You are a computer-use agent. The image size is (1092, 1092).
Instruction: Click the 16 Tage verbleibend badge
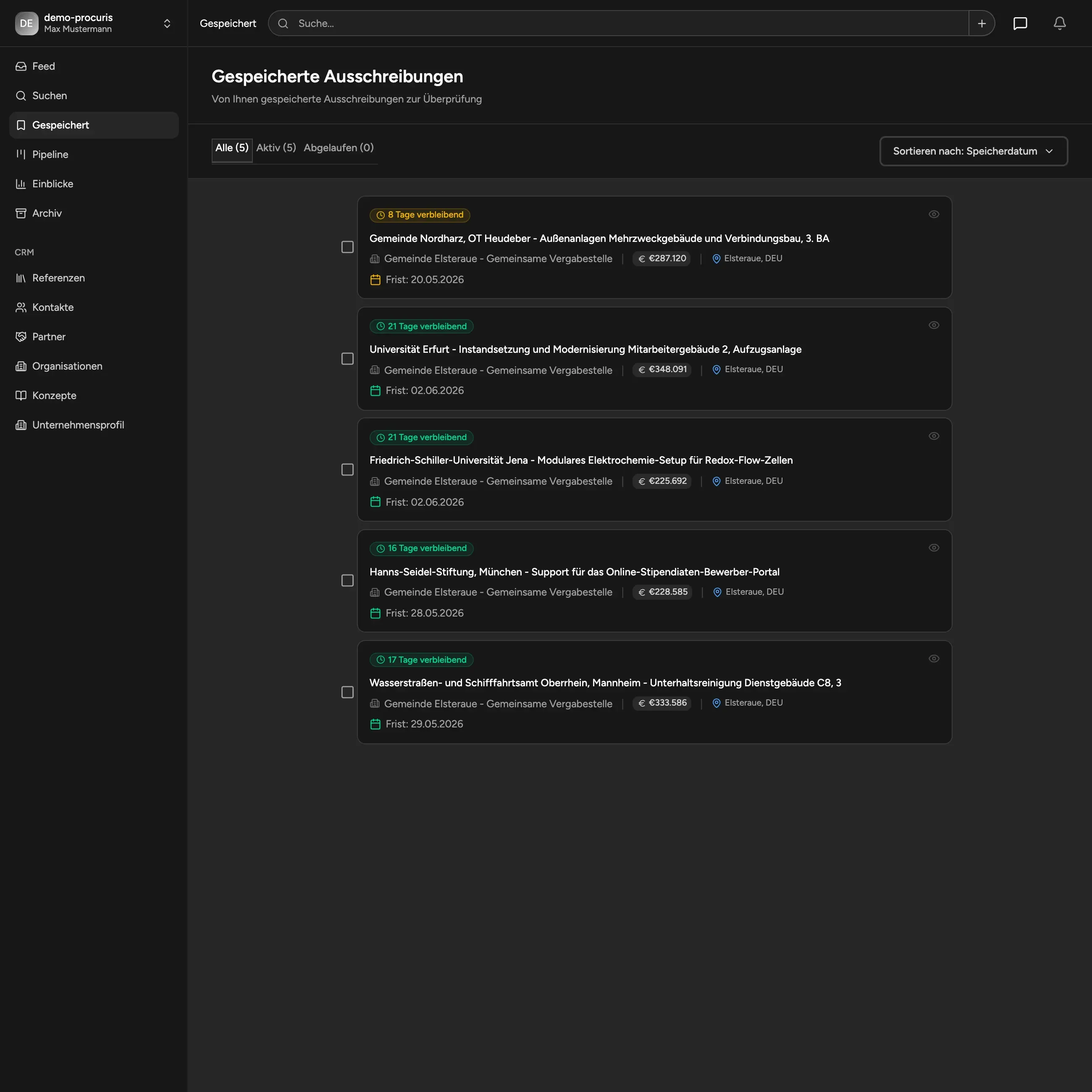pyautogui.click(x=422, y=548)
